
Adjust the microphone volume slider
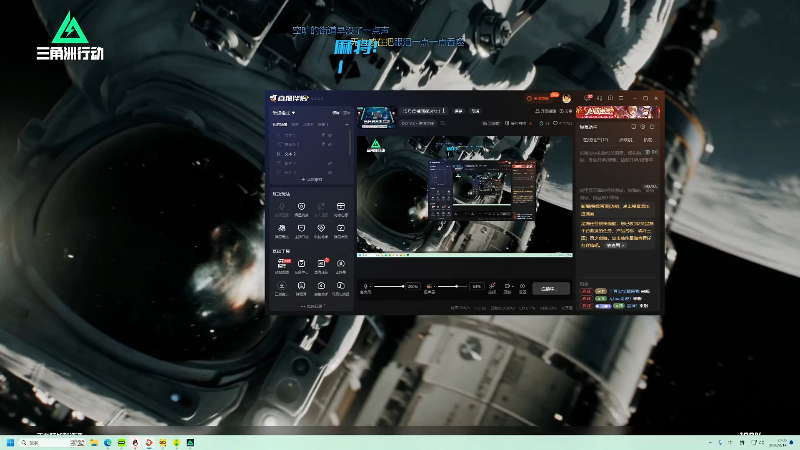(389, 286)
